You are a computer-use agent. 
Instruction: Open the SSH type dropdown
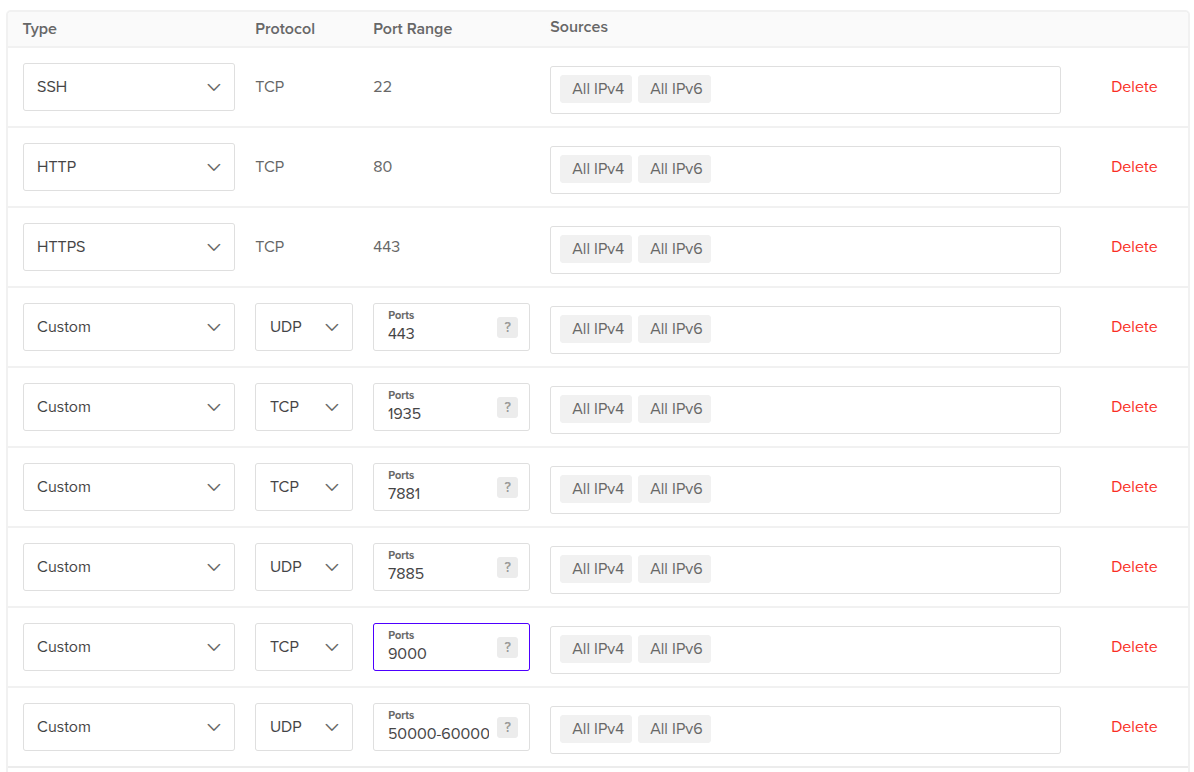(x=128, y=87)
